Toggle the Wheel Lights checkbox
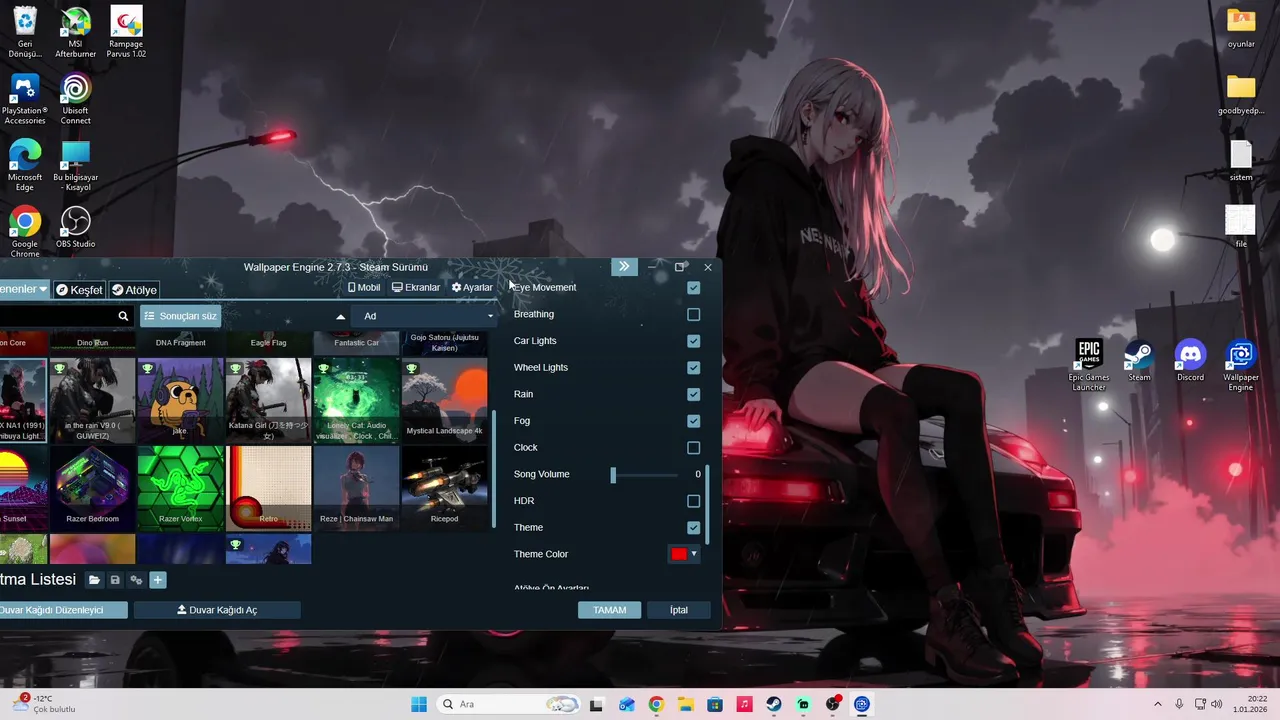Image resolution: width=1280 pixels, height=720 pixels. pos(693,367)
